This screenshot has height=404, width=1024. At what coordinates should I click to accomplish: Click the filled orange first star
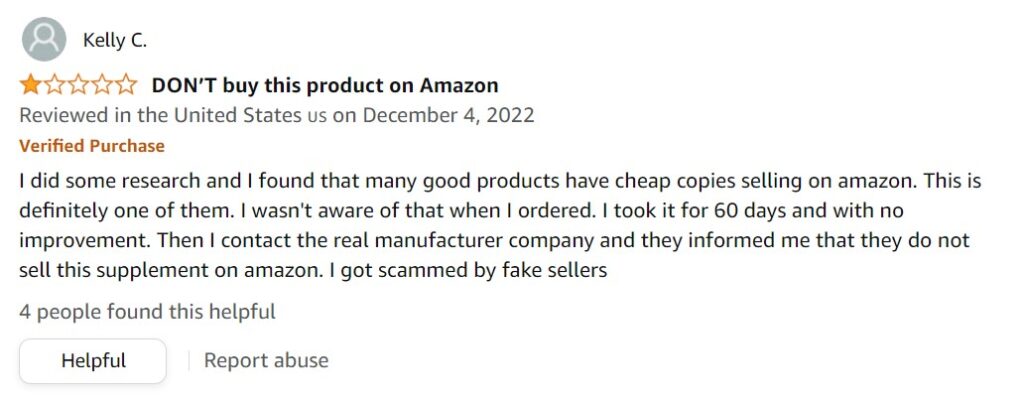30,85
